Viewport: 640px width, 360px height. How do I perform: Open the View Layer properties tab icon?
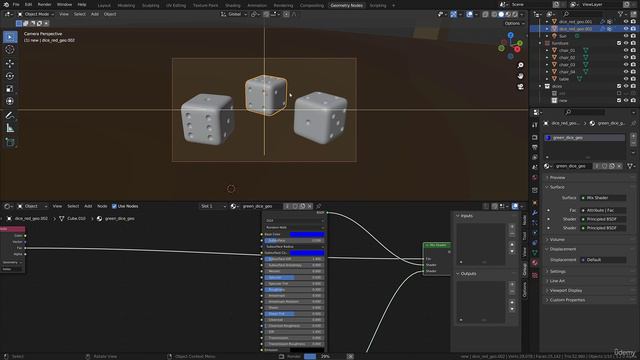tap(535, 157)
